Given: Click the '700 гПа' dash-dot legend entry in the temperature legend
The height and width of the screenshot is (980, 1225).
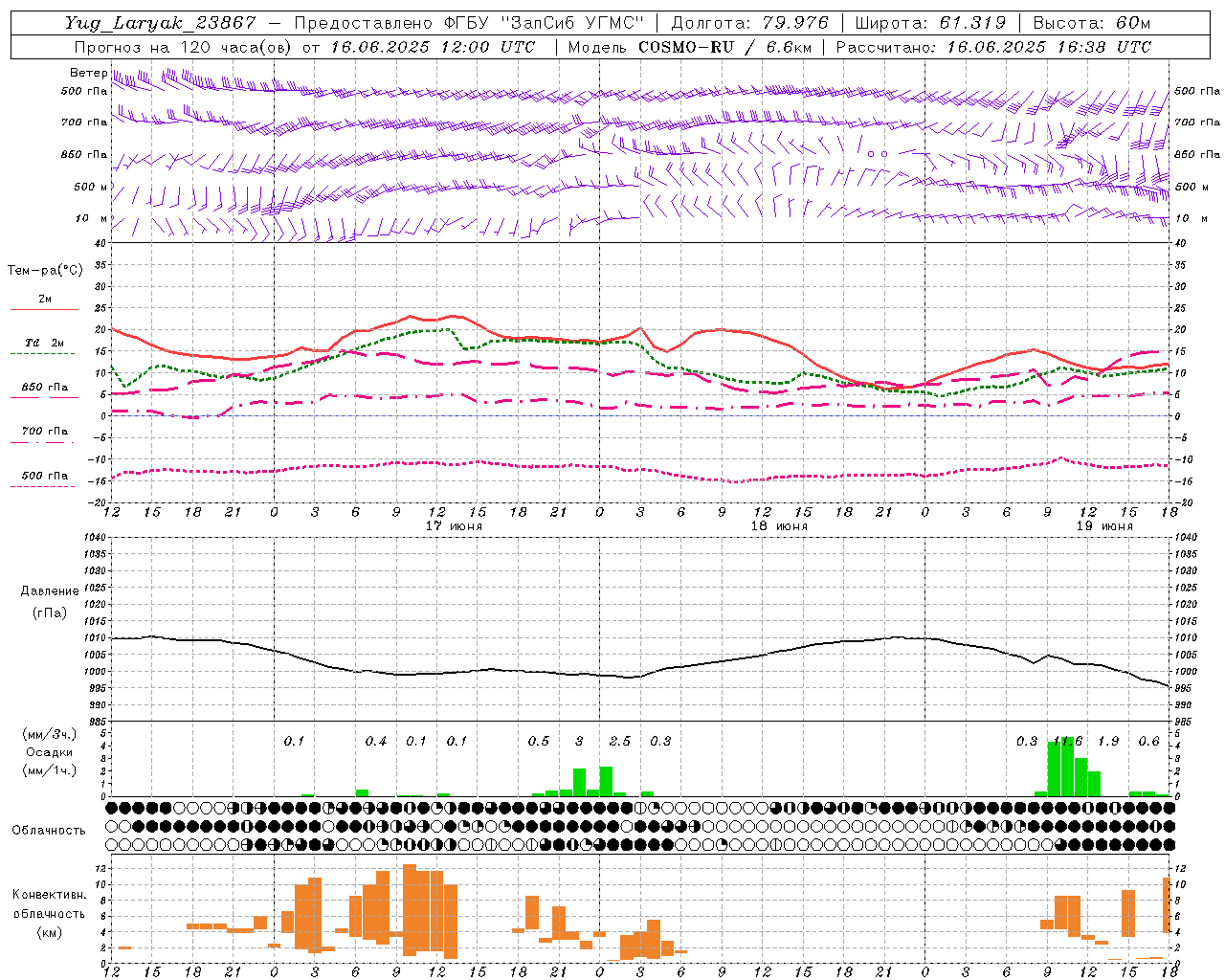Looking at the screenshot, I should (44, 432).
